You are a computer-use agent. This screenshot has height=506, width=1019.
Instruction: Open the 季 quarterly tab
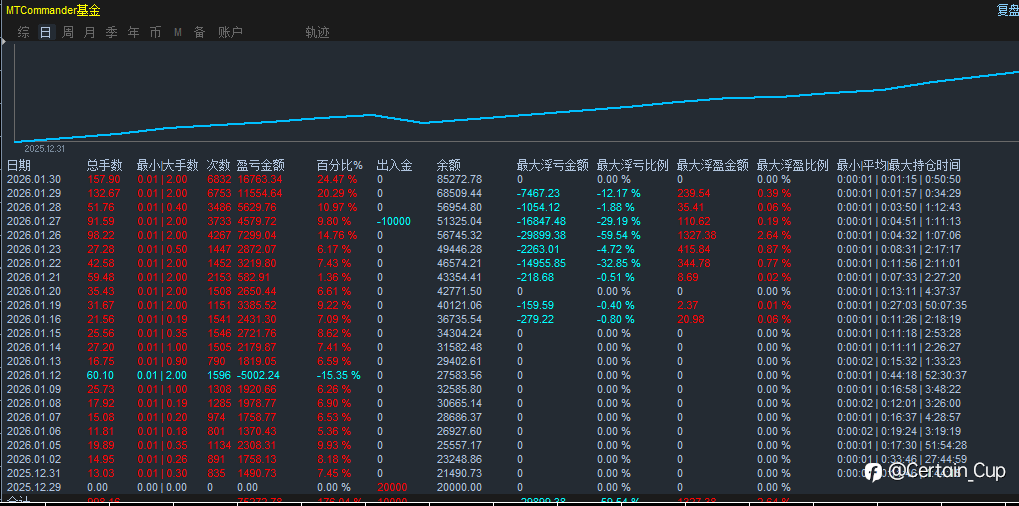[x=112, y=32]
